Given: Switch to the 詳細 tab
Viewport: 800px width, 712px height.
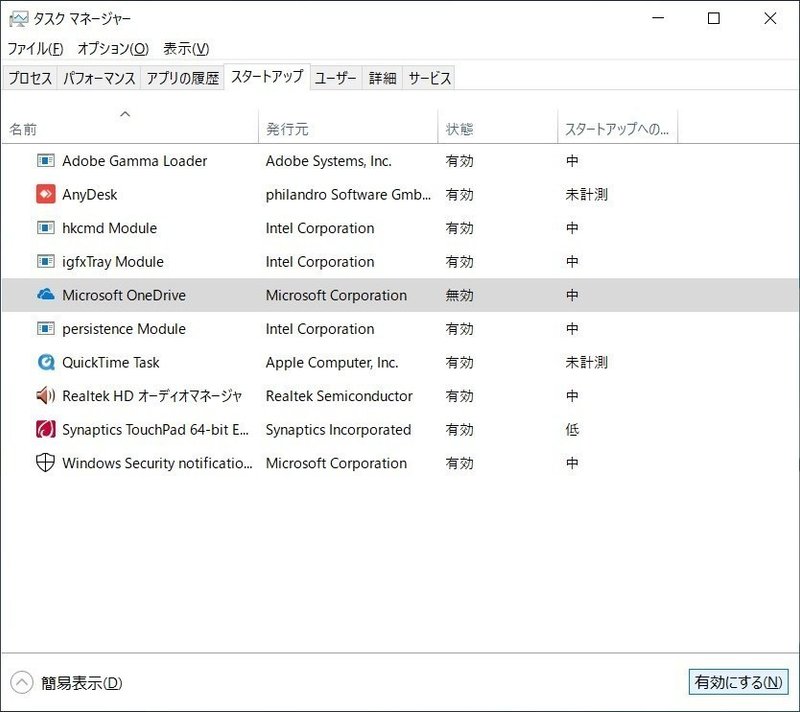Looking at the screenshot, I should (x=382, y=78).
